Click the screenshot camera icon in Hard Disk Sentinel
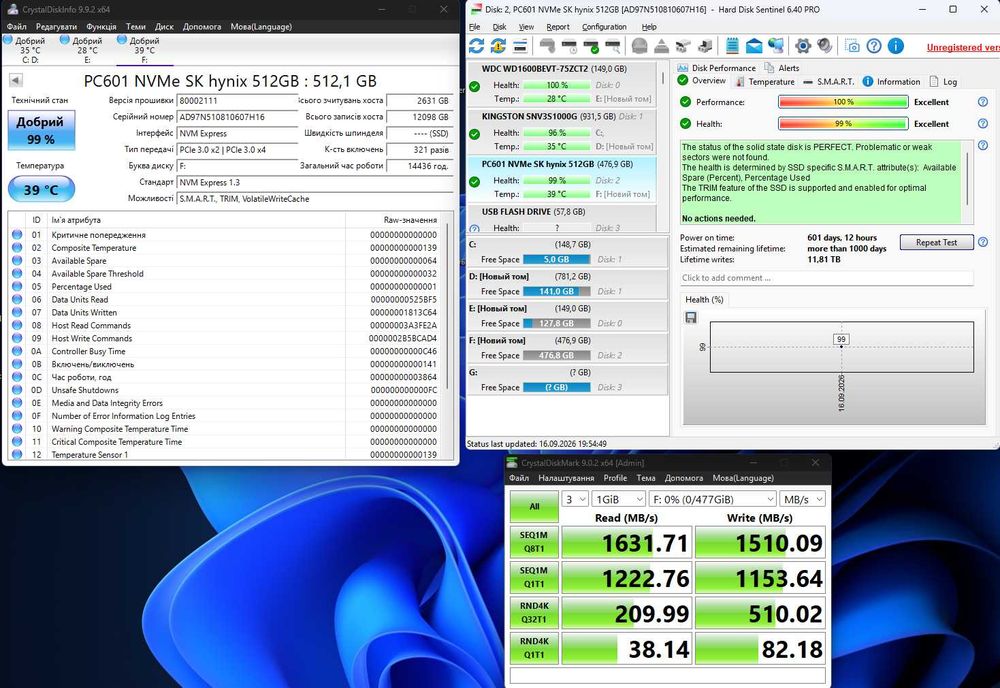 click(852, 46)
